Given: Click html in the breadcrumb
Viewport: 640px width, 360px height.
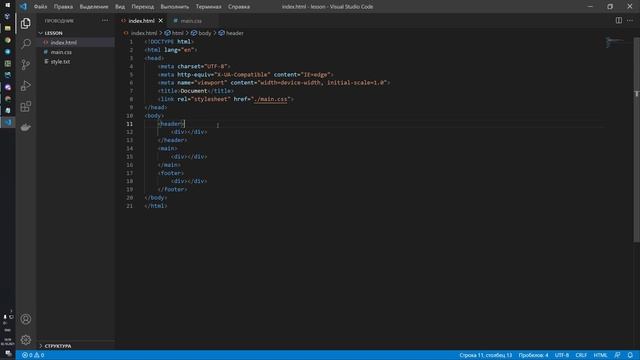Looking at the screenshot, I should (x=178, y=33).
